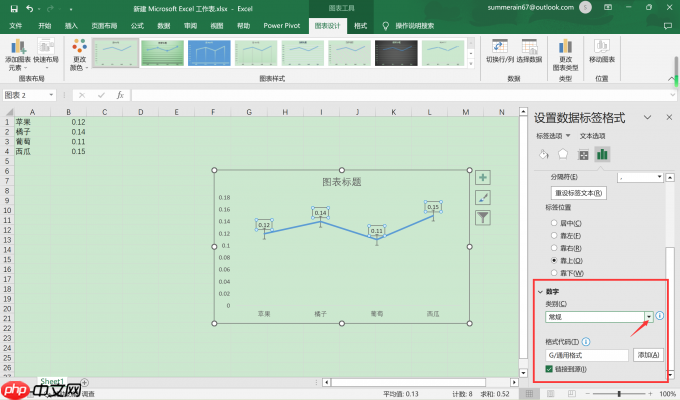Select the blue filled chart style
Screen dimensions: 680x400
coord(209,53)
